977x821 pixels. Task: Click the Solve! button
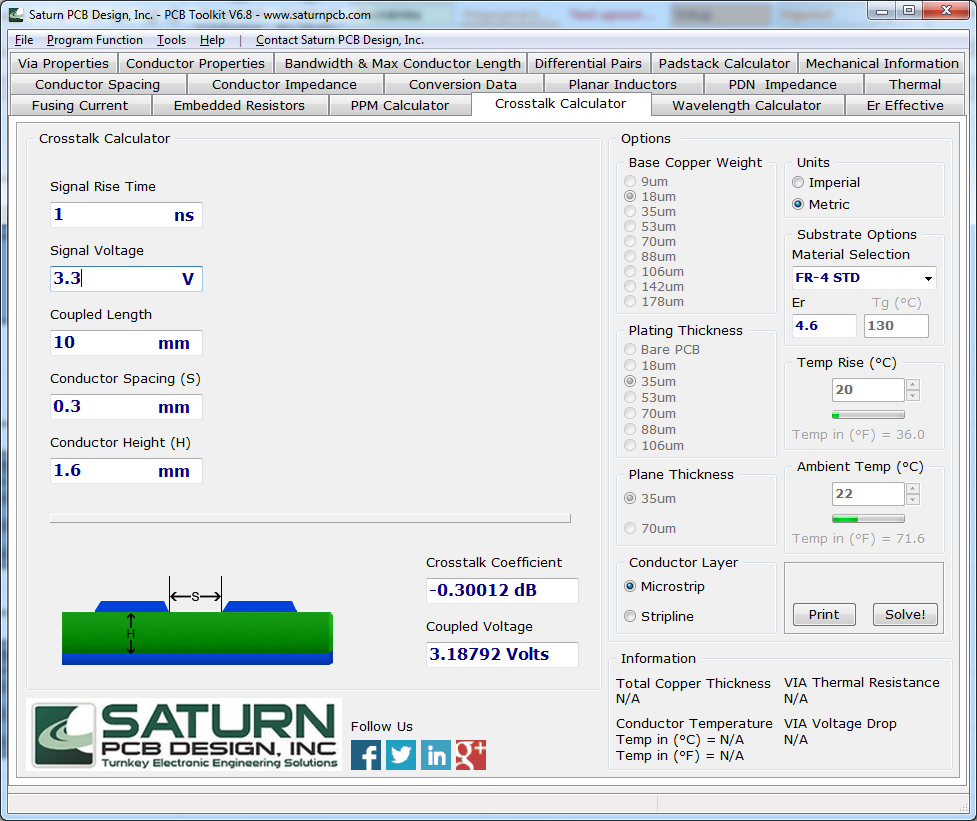904,614
